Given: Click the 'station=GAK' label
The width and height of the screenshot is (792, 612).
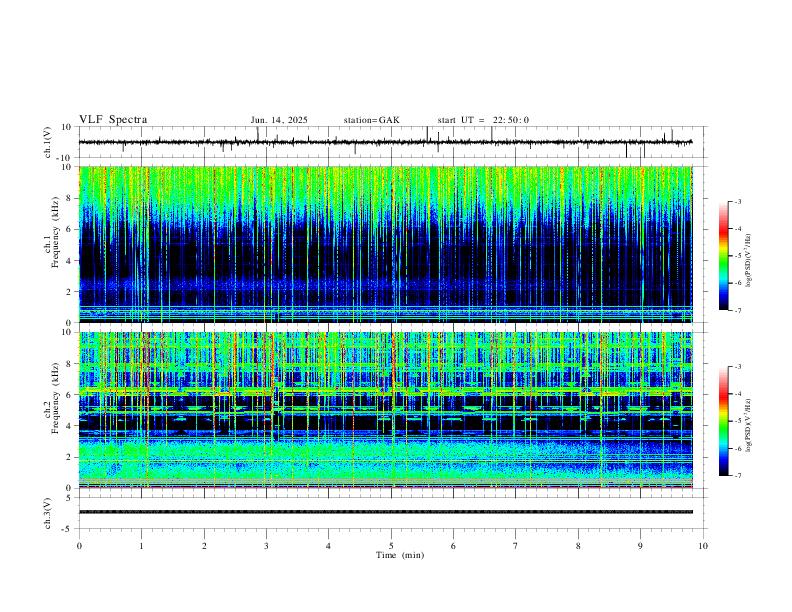Looking at the screenshot, I should pos(371,120).
